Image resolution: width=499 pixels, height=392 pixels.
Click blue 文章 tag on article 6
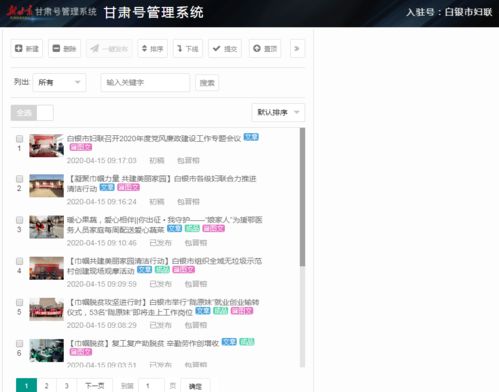(229, 342)
